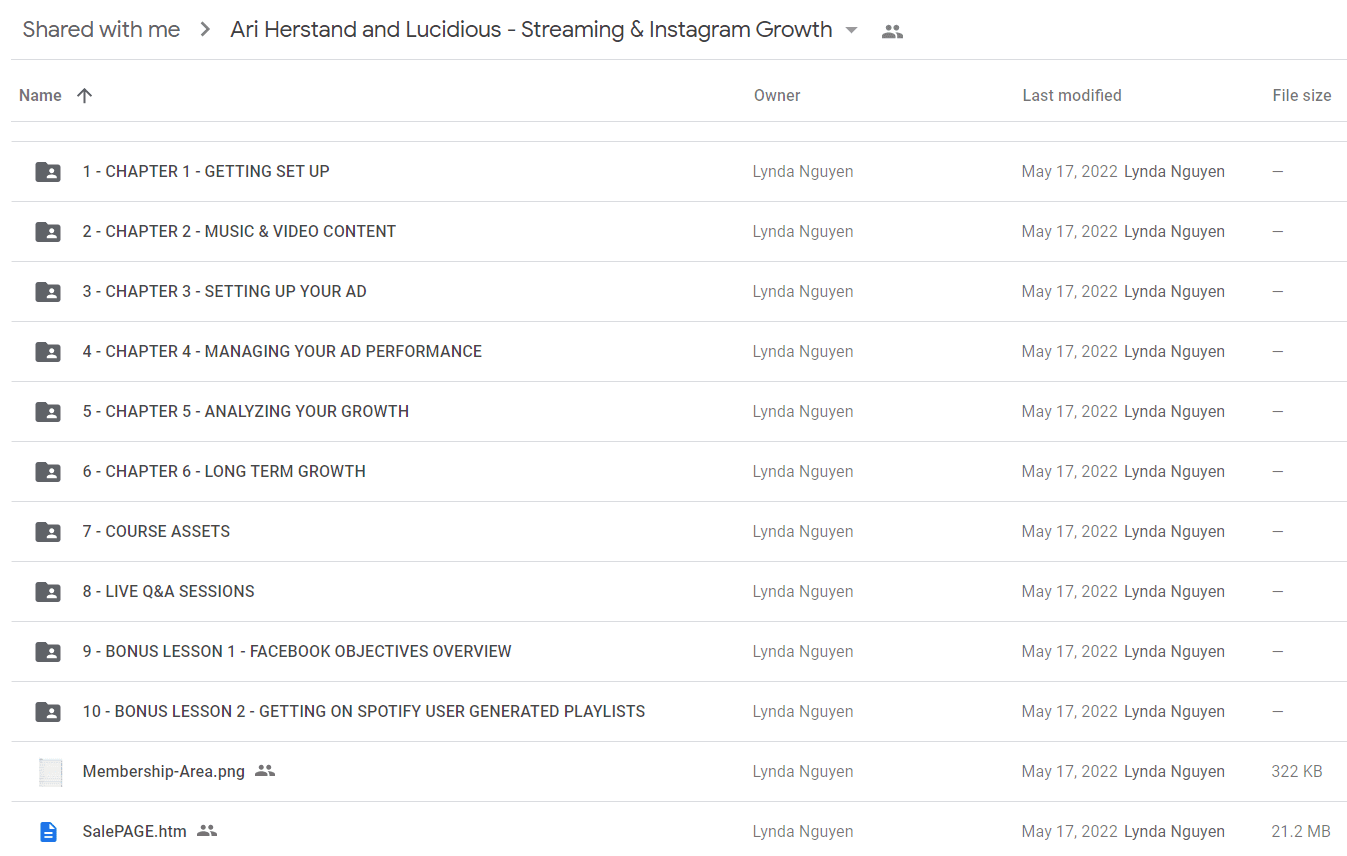Sort by the Name column header
This screenshot has height=856, width=1347.
tap(40, 96)
